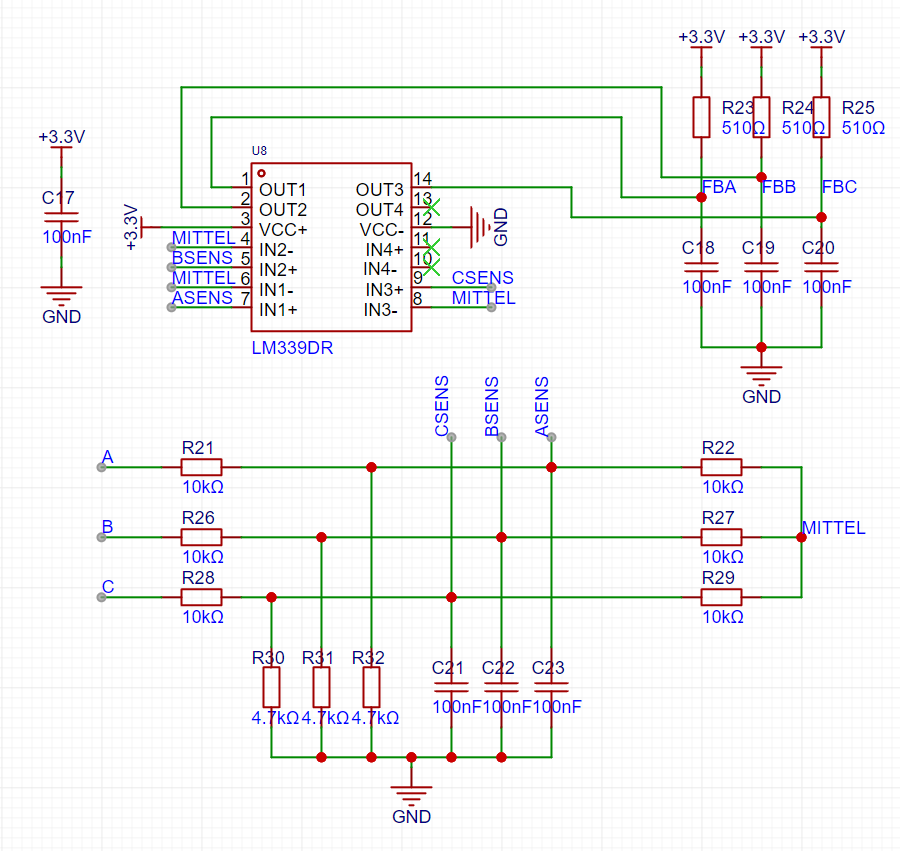Click the no-connect X on pin 13
The width and height of the screenshot is (900, 851).
tap(432, 207)
